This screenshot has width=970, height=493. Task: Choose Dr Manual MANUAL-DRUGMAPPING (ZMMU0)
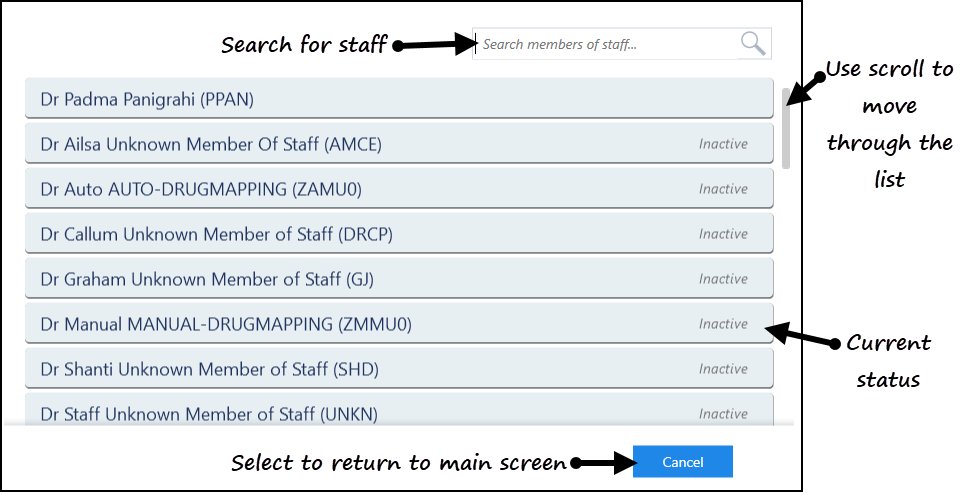click(399, 324)
